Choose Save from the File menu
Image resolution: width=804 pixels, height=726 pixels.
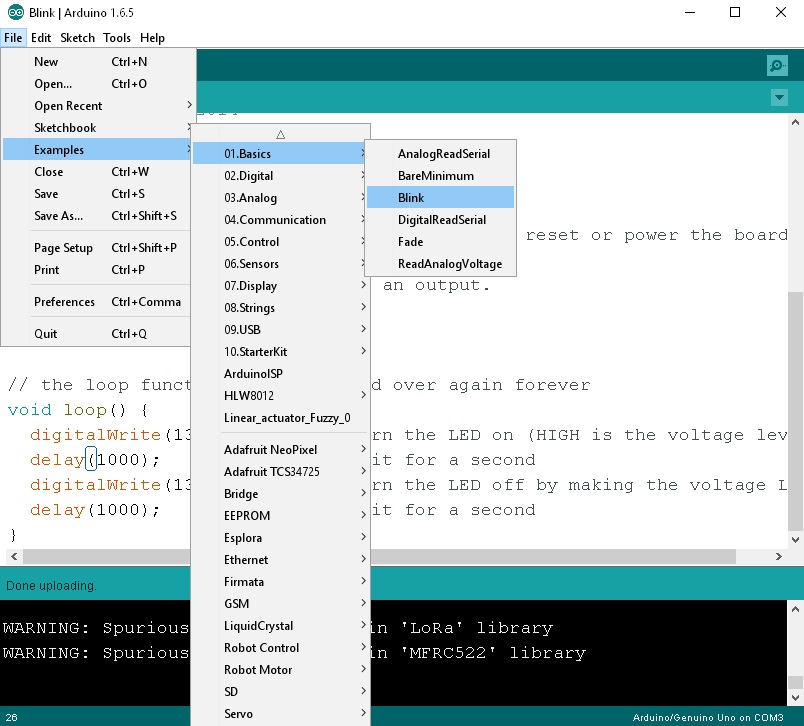96,194
